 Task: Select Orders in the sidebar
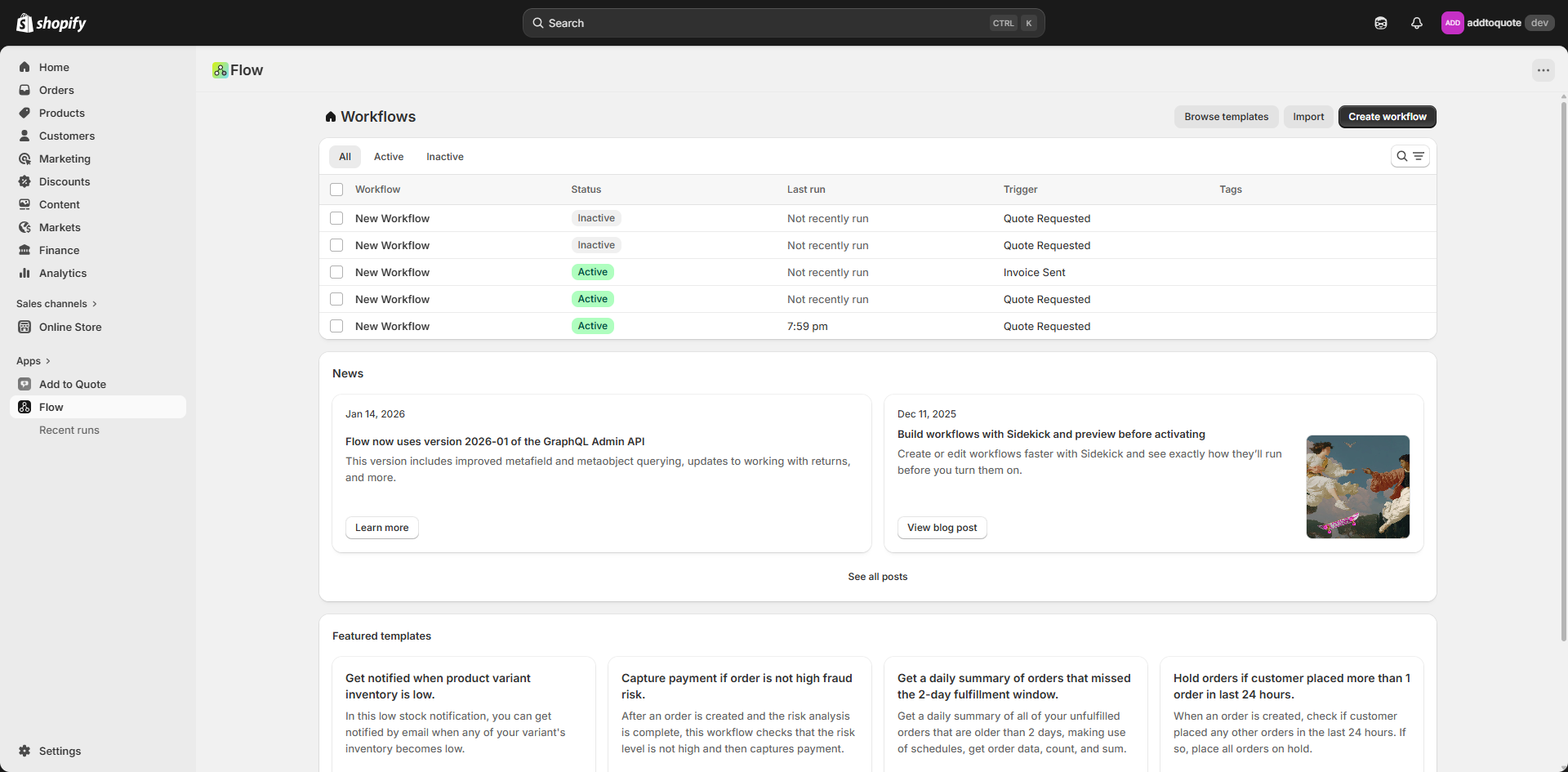click(56, 90)
